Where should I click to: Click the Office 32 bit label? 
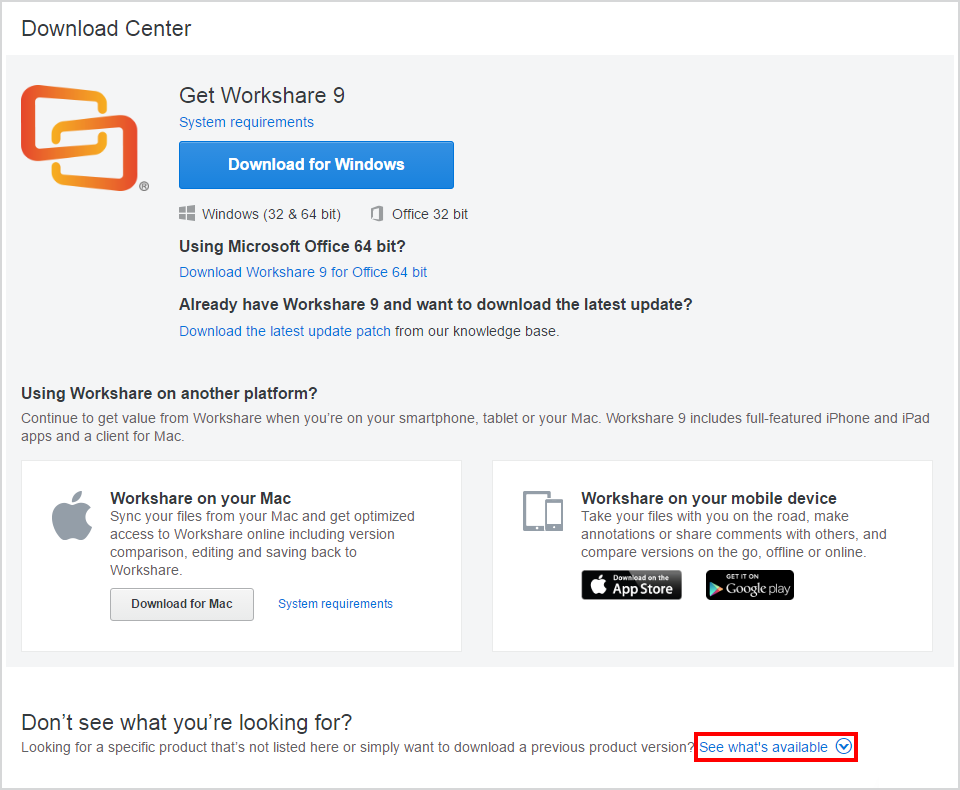coord(430,214)
